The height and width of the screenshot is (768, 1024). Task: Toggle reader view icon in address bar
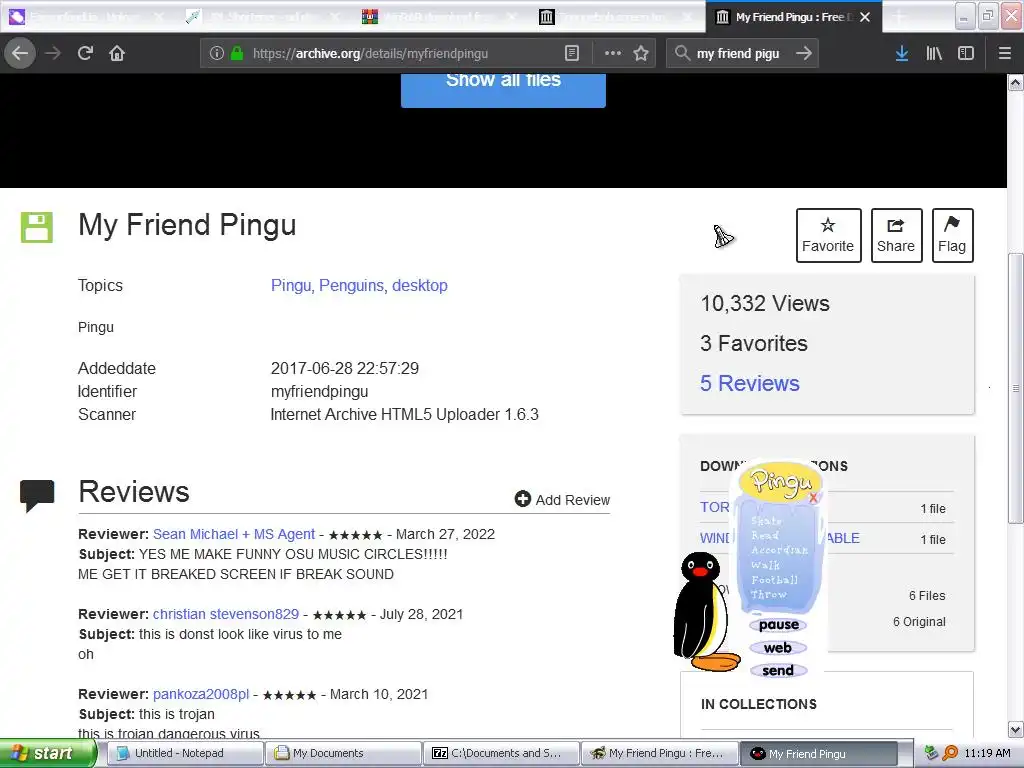point(571,54)
